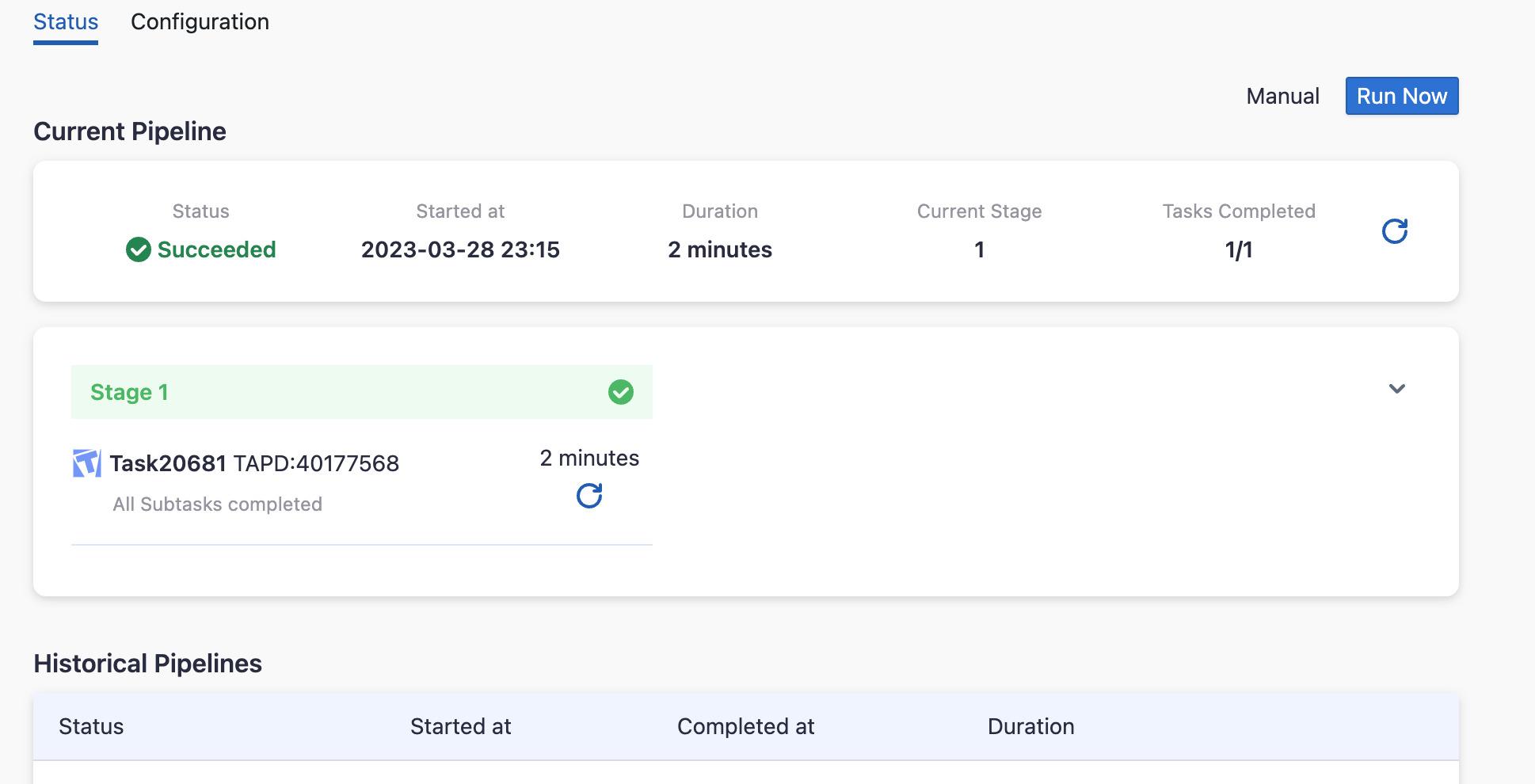Click the Current Pipeline heading

click(130, 131)
